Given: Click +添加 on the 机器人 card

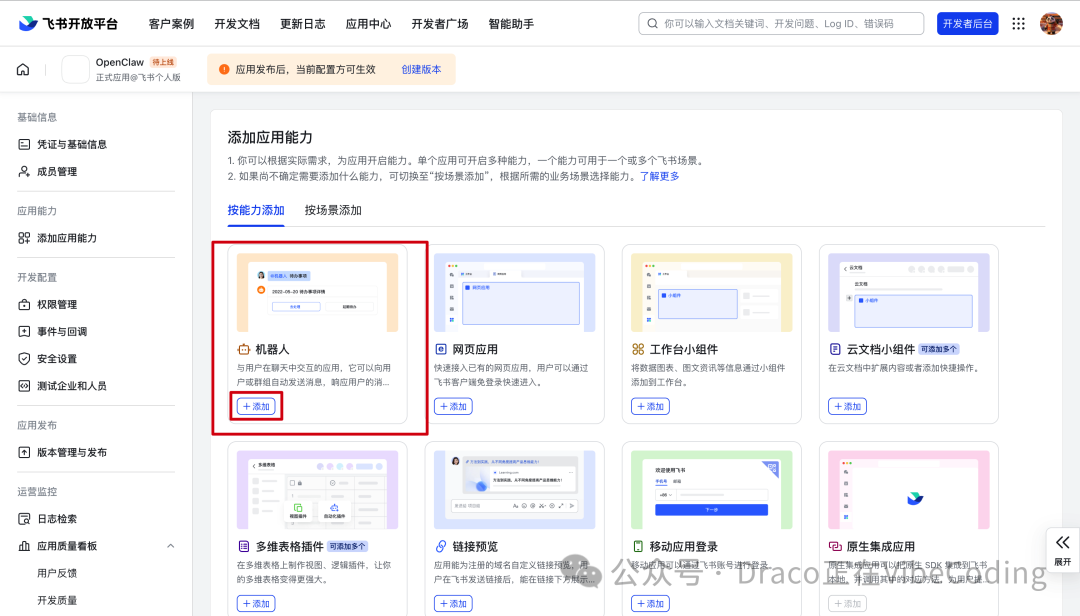Looking at the screenshot, I should pyautogui.click(x=255, y=406).
